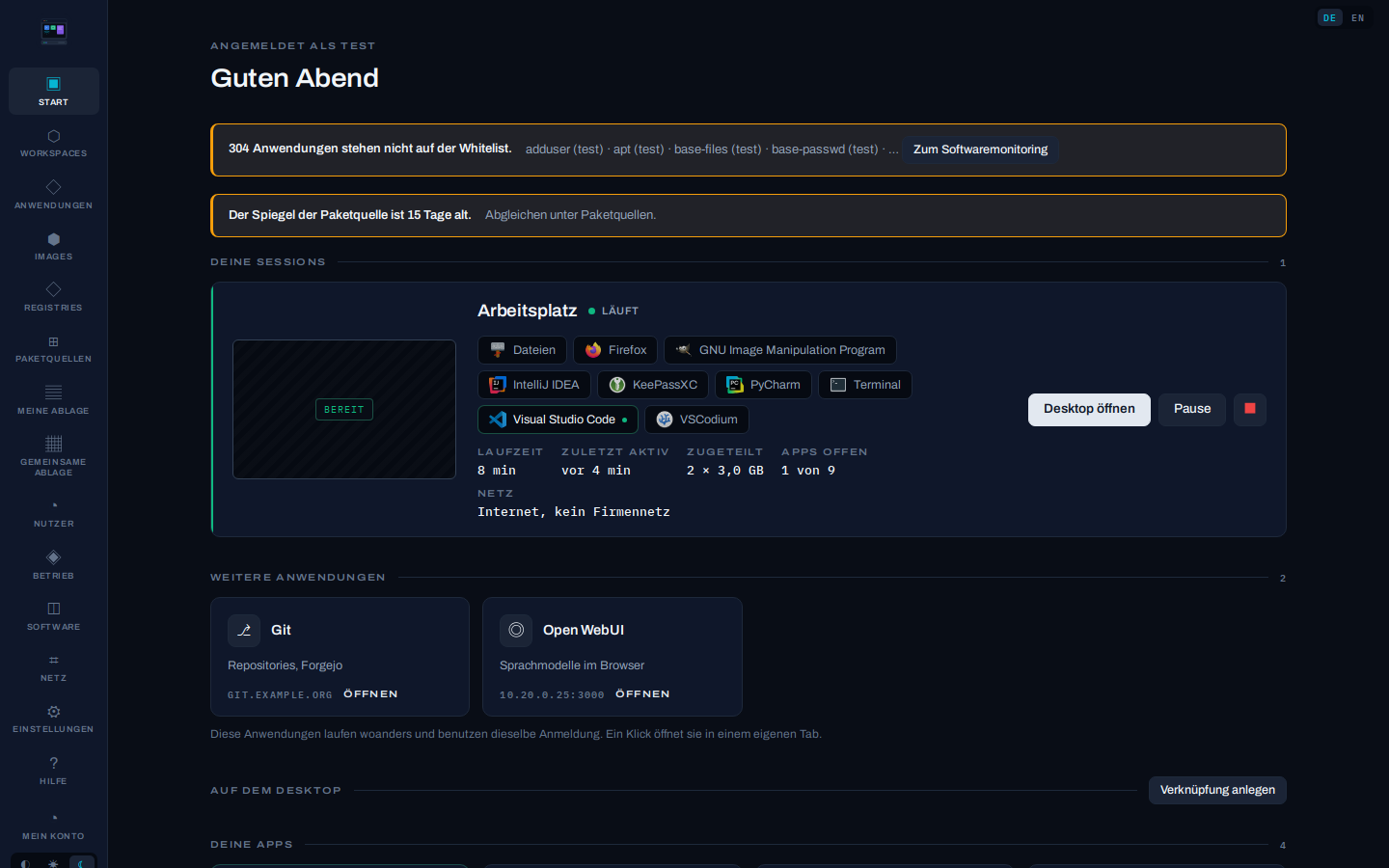Click the 'vor 4 min' last active value
The height and width of the screenshot is (868, 1389).
click(596, 471)
